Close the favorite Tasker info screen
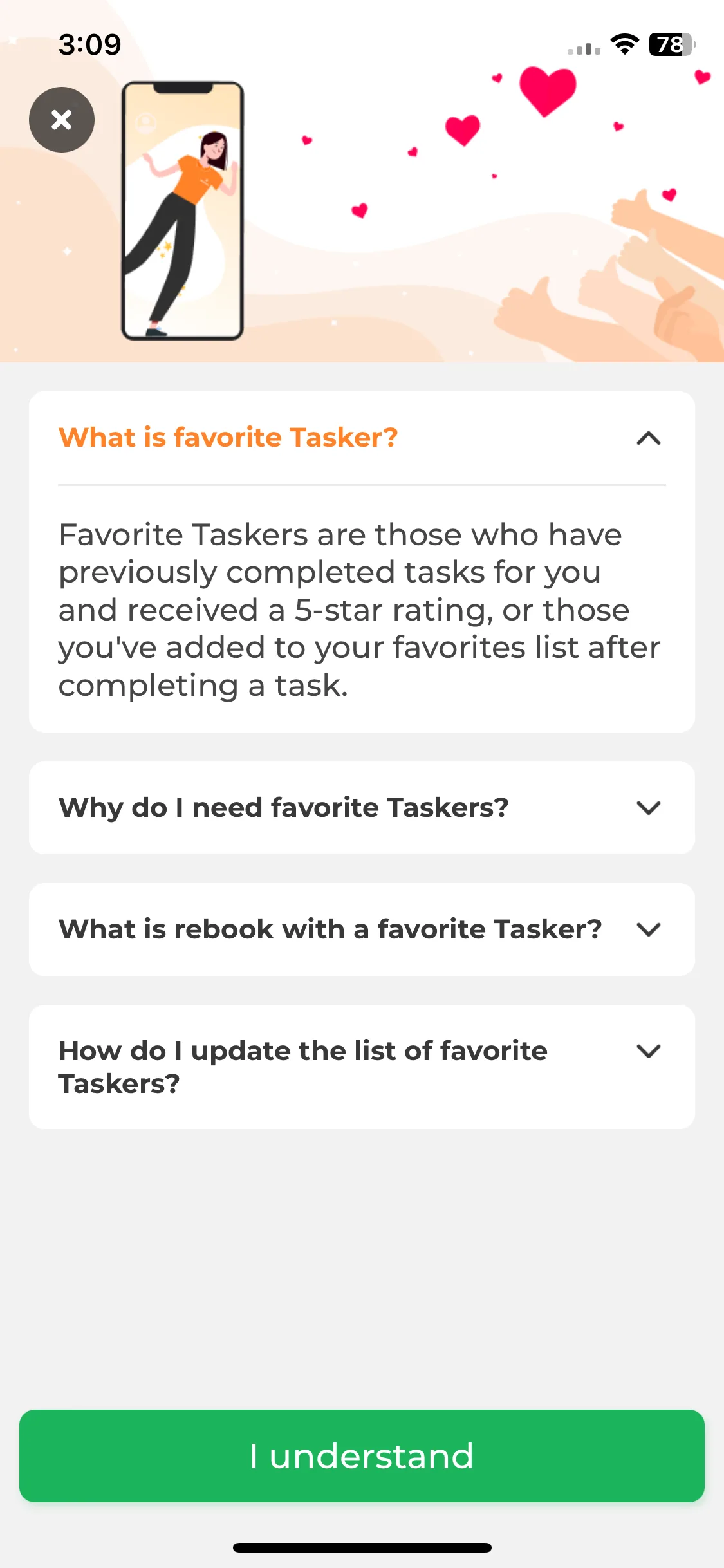Viewport: 724px width, 1568px height. point(62,120)
